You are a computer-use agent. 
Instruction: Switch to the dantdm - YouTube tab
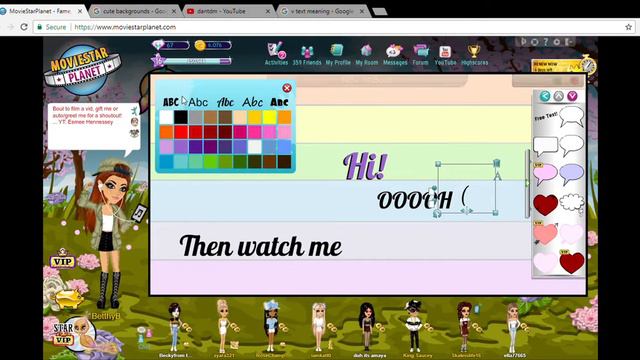[x=227, y=11]
